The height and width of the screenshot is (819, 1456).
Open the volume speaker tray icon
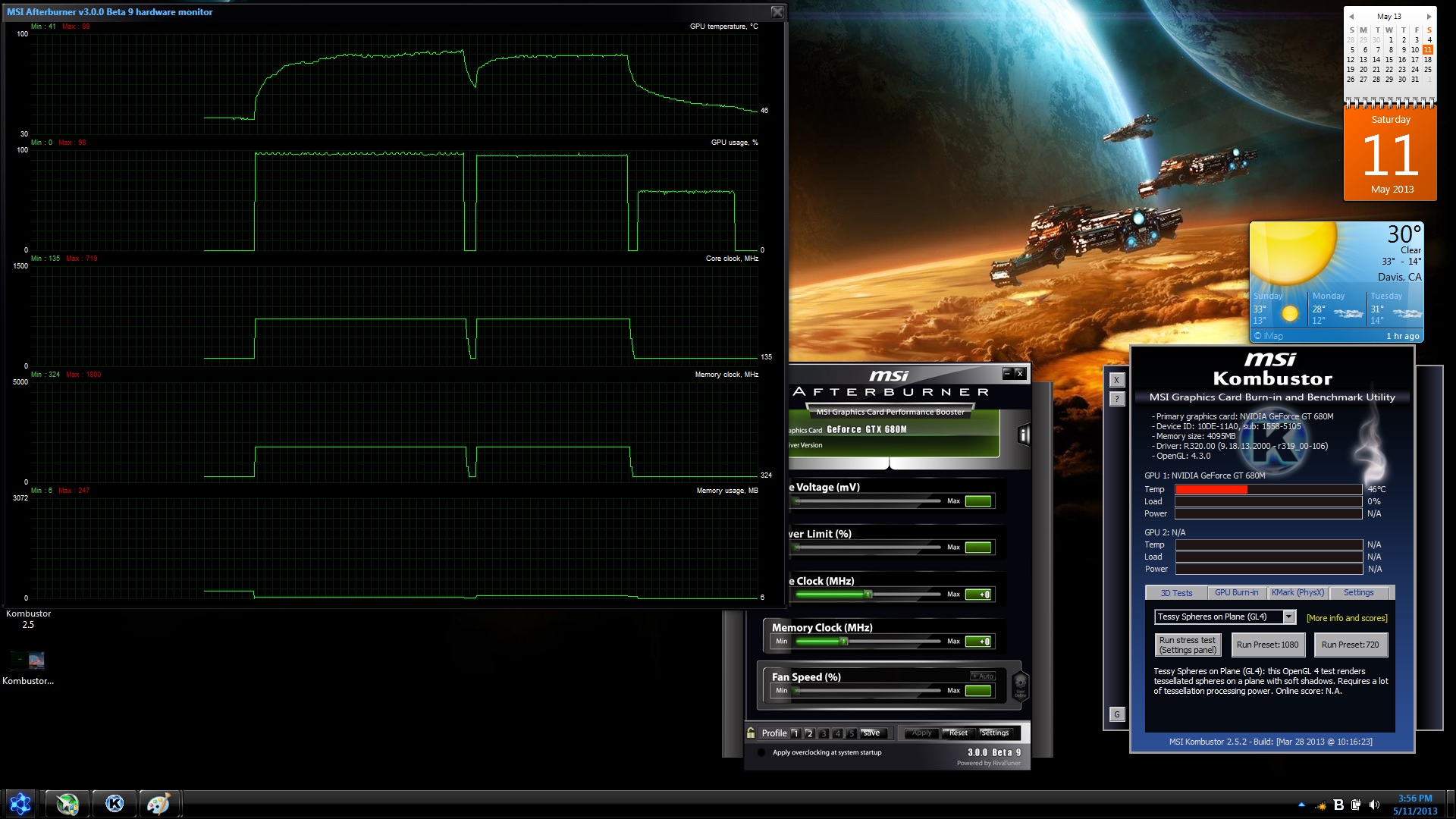click(x=1374, y=805)
